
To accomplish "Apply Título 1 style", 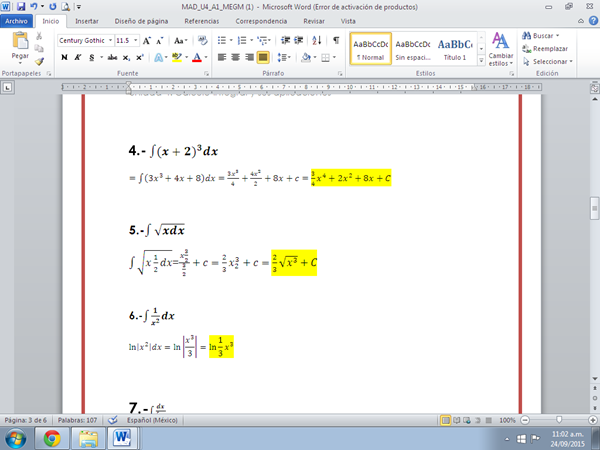I will 455,49.
